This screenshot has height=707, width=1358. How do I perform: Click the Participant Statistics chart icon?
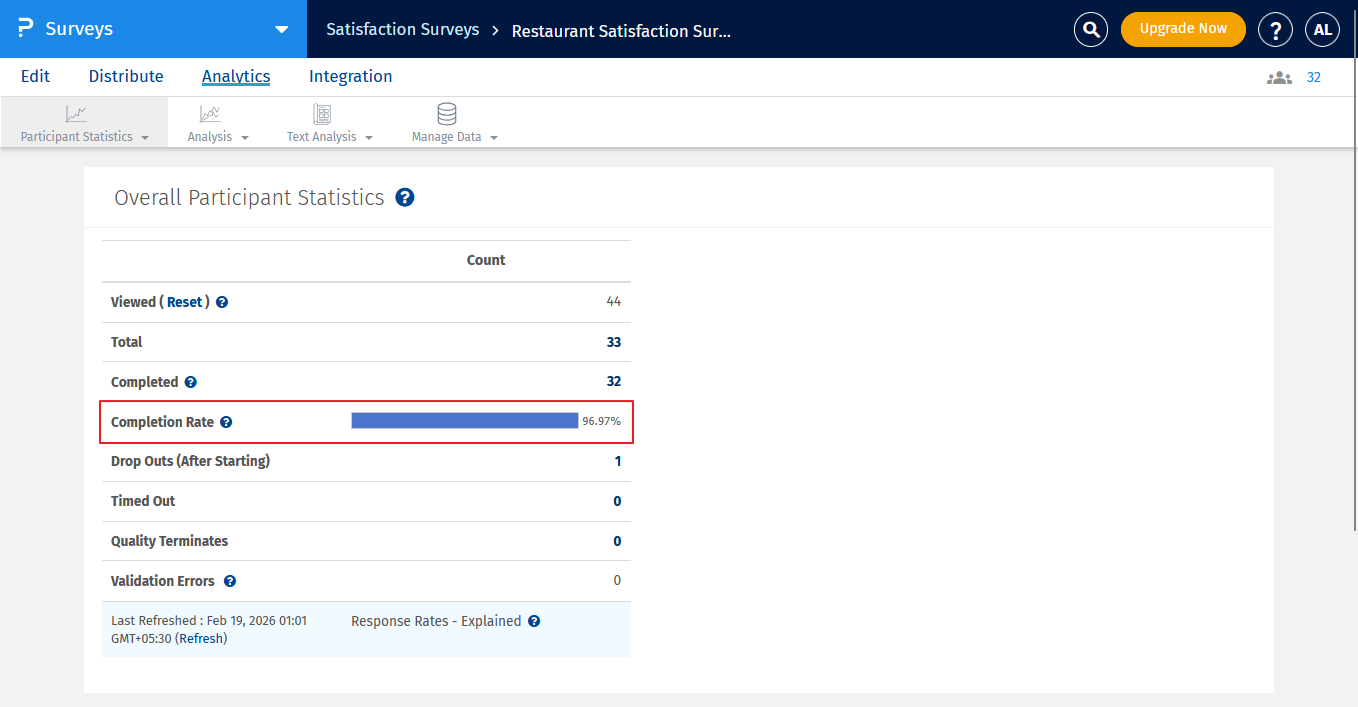tap(76, 114)
